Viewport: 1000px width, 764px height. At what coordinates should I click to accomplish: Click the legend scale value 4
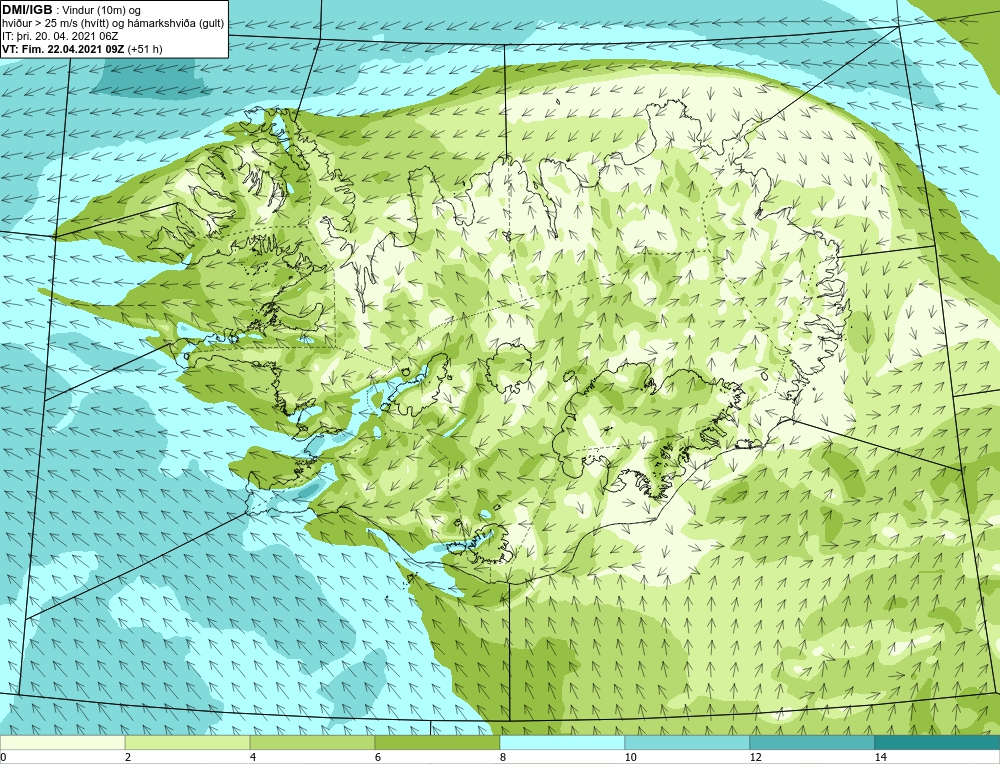point(253,757)
